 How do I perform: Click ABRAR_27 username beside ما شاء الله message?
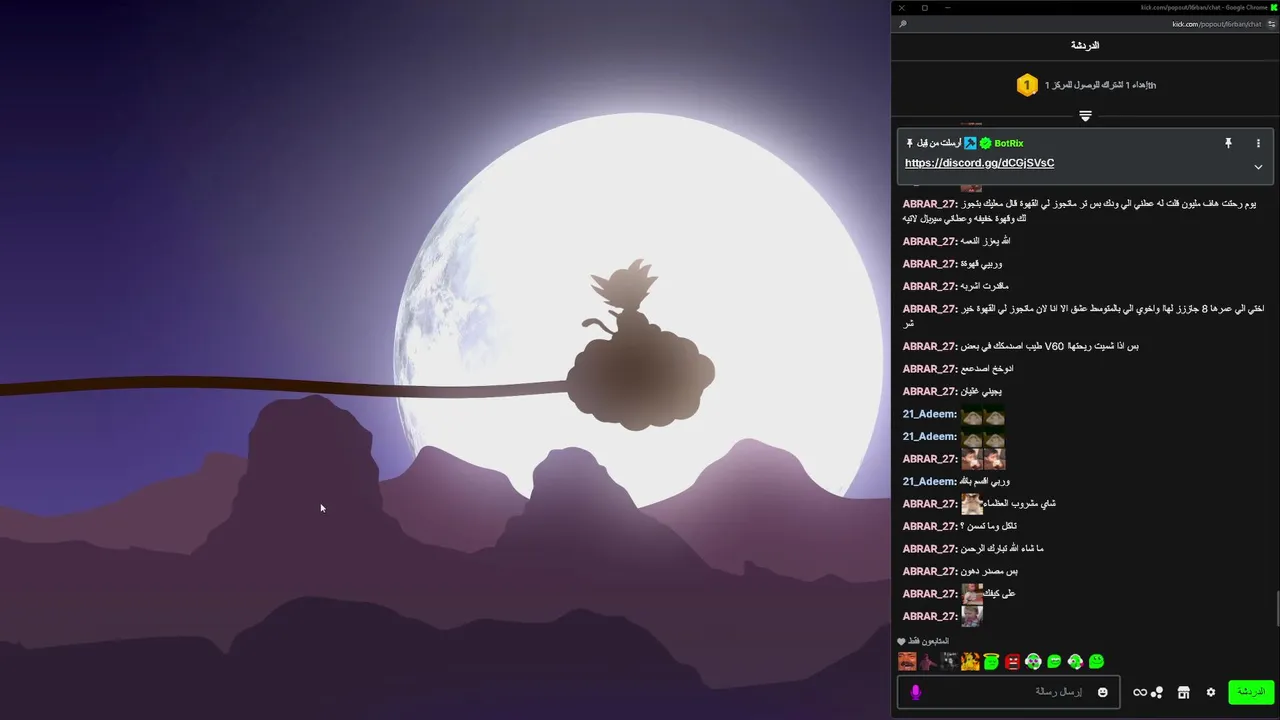930,549
